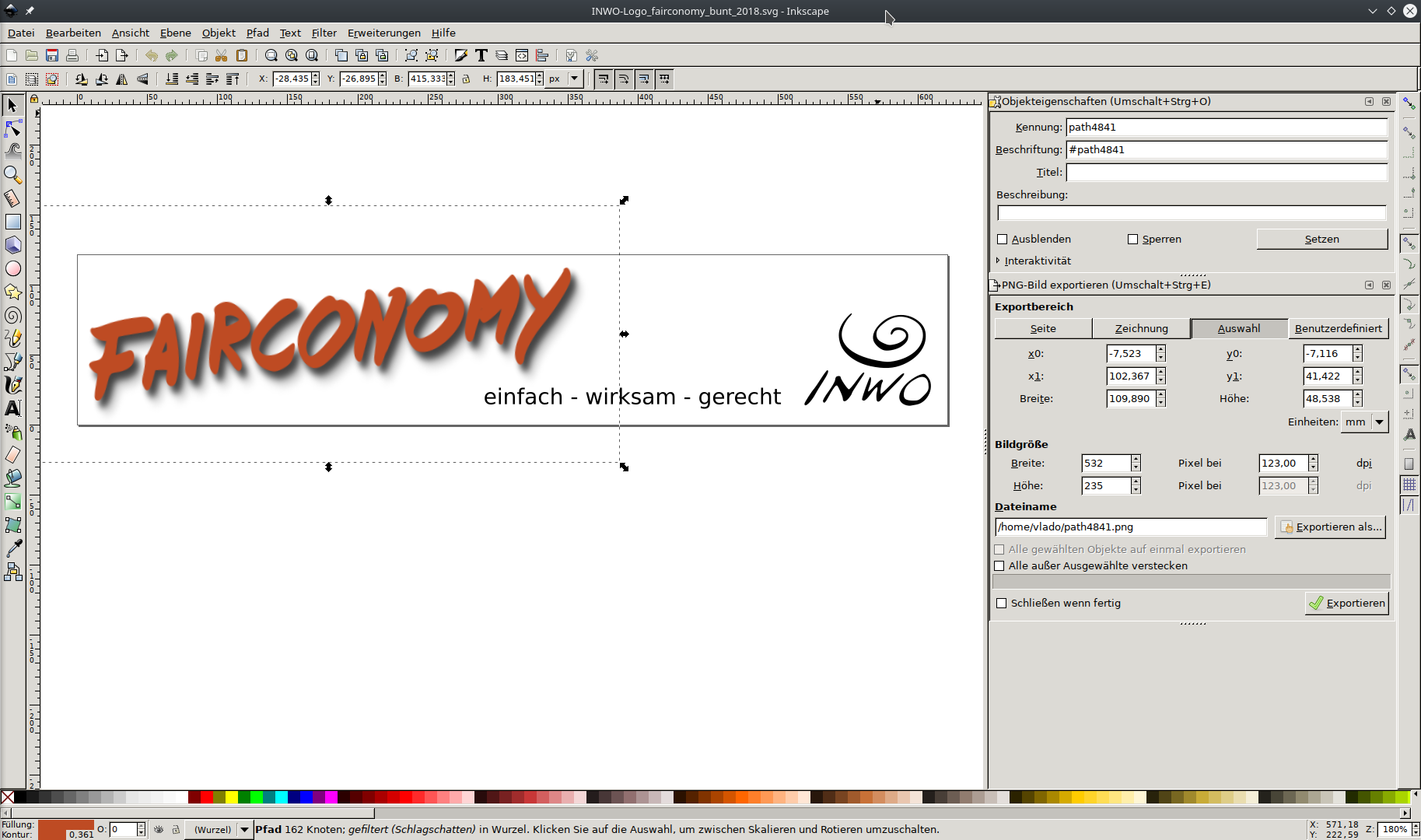
Task: Open the px unit dropdown in the toolbar
Action: tap(565, 79)
